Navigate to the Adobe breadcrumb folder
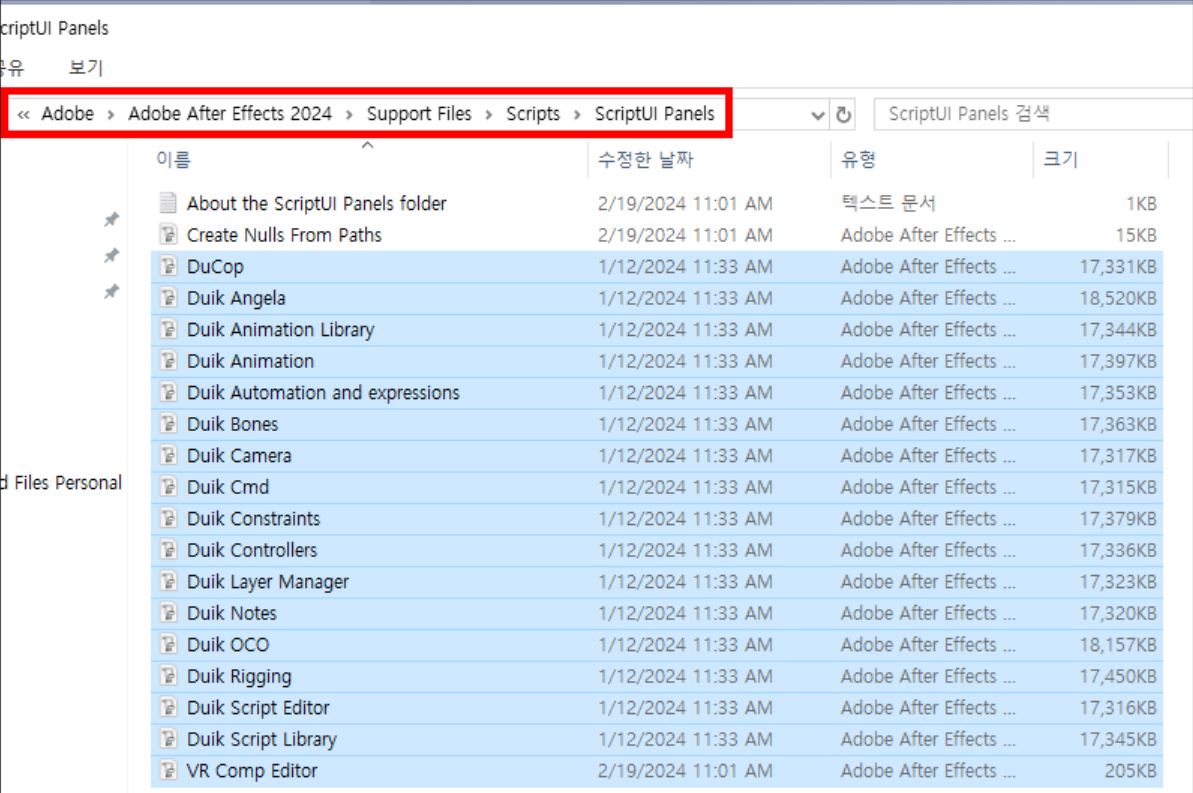The image size is (1193, 793). (68, 113)
